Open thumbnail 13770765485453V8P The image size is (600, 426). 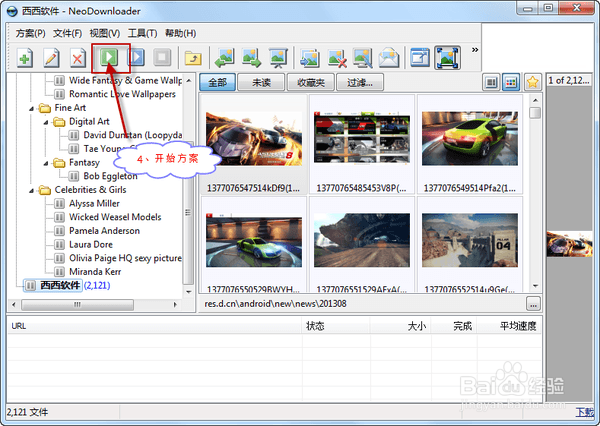pyautogui.click(x=362, y=138)
